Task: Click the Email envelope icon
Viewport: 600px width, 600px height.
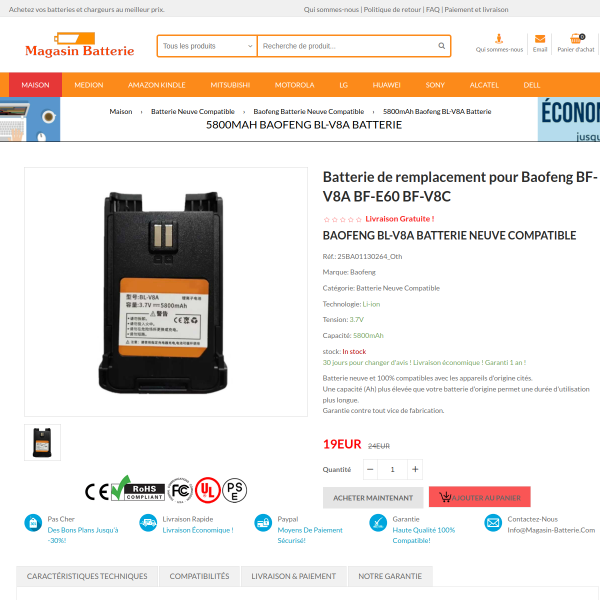Action: 540,39
